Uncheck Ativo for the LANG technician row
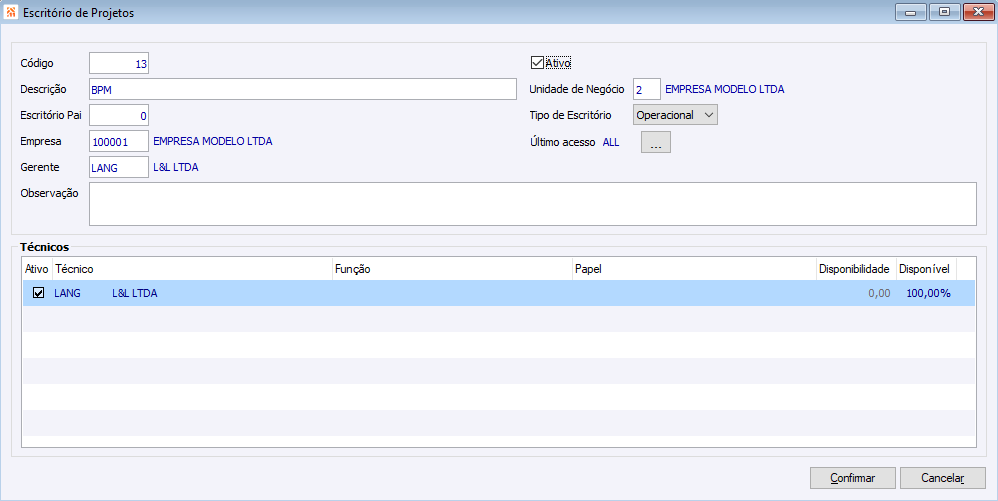 click(38, 293)
